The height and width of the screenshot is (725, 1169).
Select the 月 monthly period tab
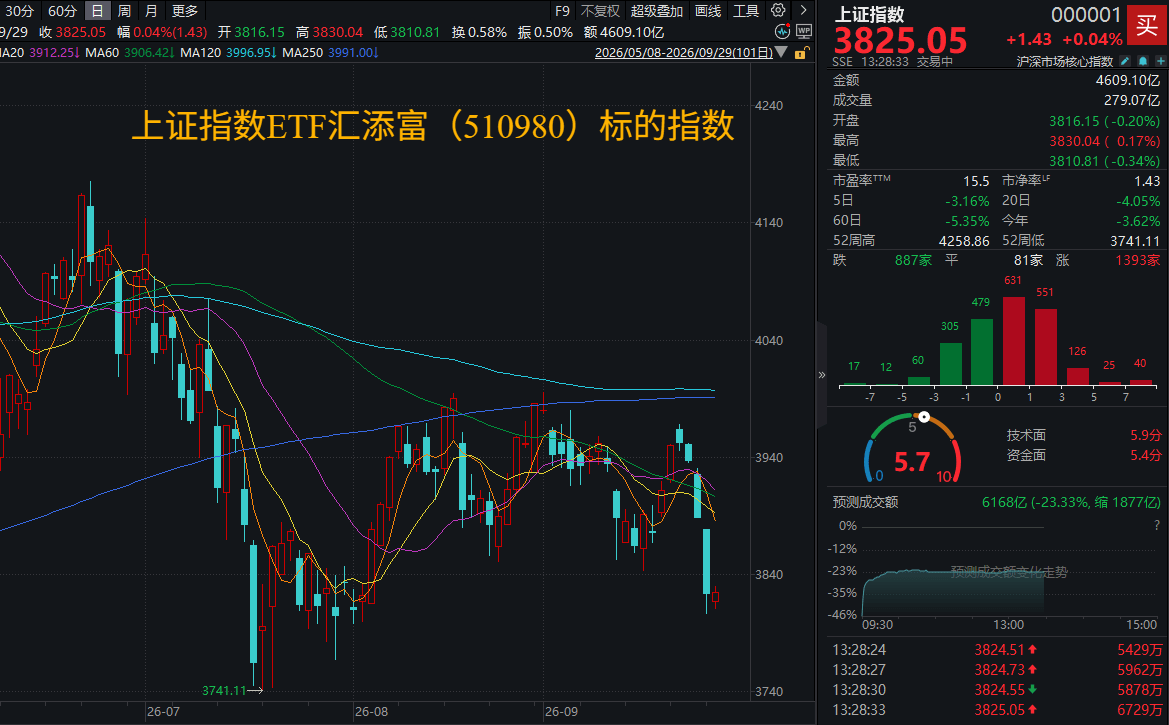pyautogui.click(x=151, y=10)
